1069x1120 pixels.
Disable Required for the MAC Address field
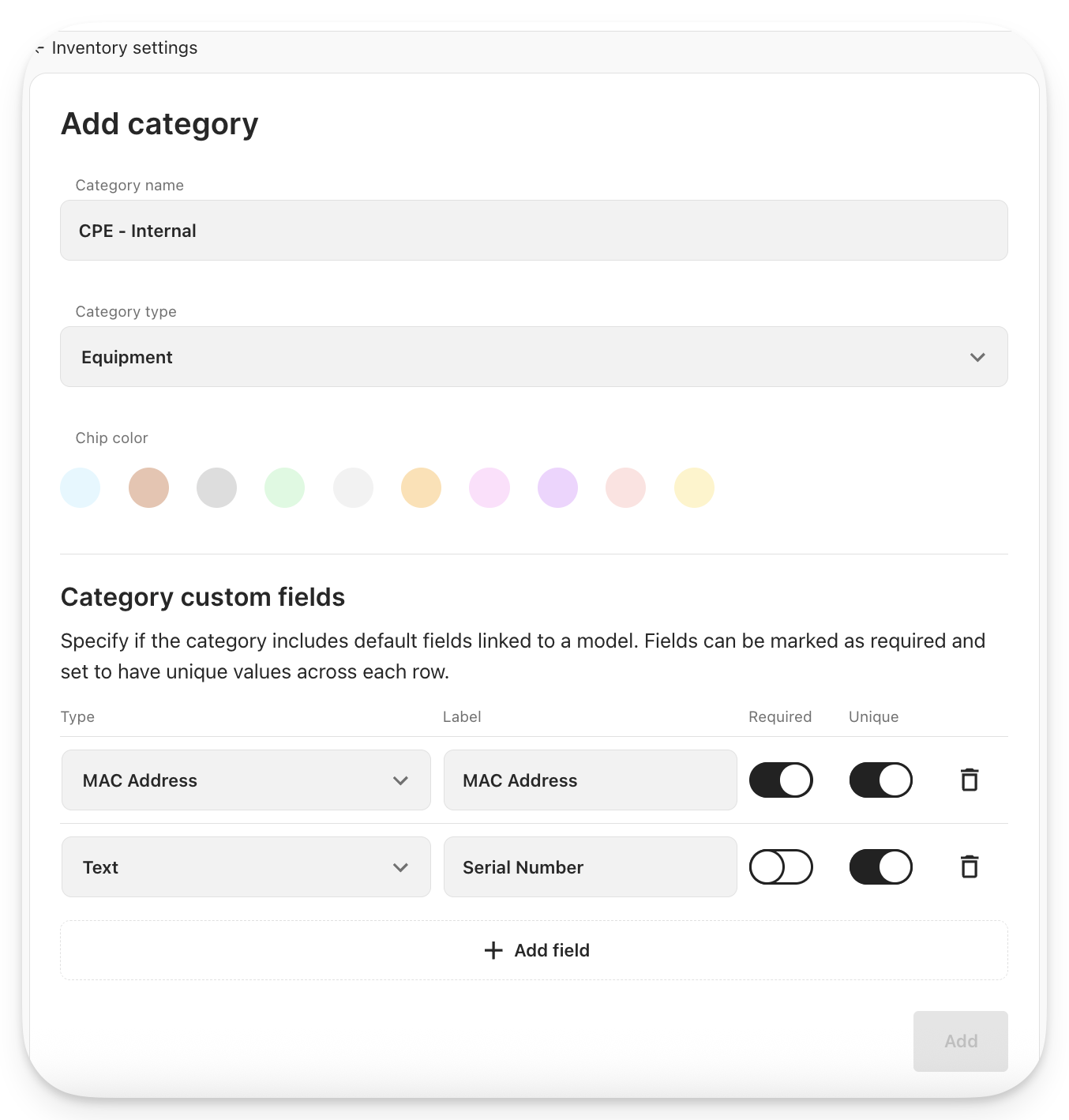pyautogui.click(x=781, y=780)
